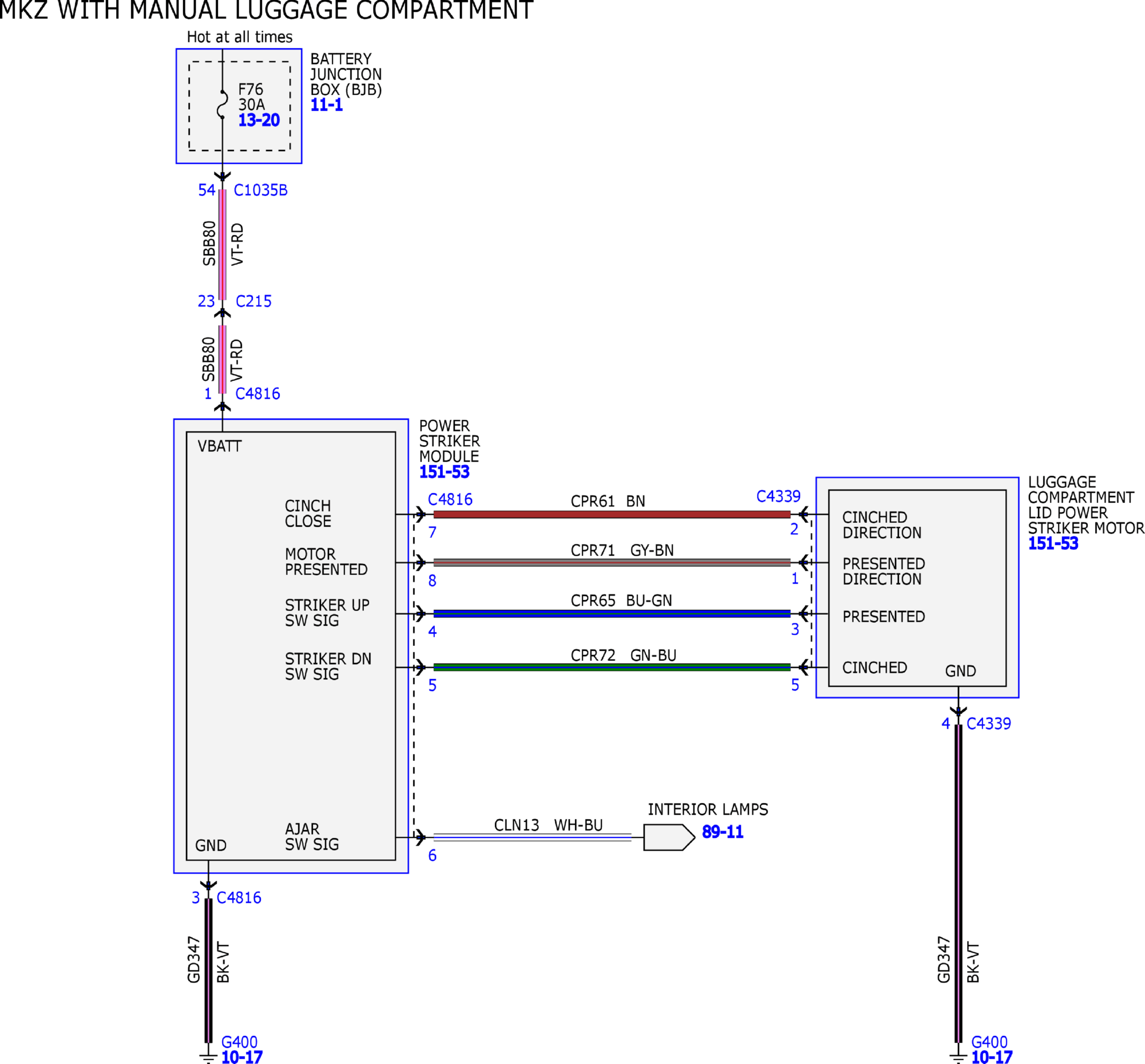Select the 'STRIKER UP SW SIG' label
1145x1064 pixels.
pos(327,613)
